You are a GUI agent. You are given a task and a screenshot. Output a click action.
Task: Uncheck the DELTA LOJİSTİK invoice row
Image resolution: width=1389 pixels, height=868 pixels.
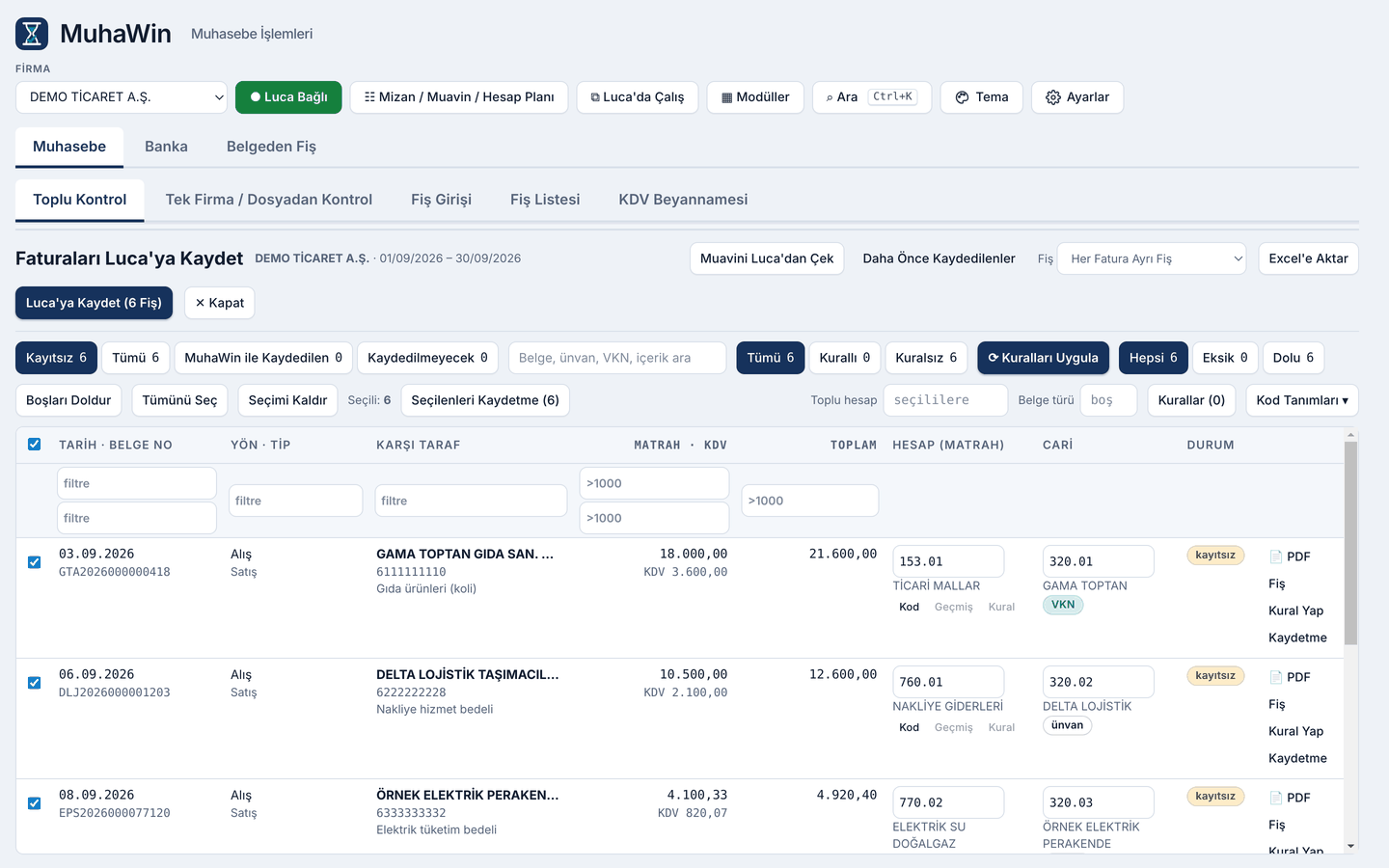(35, 683)
